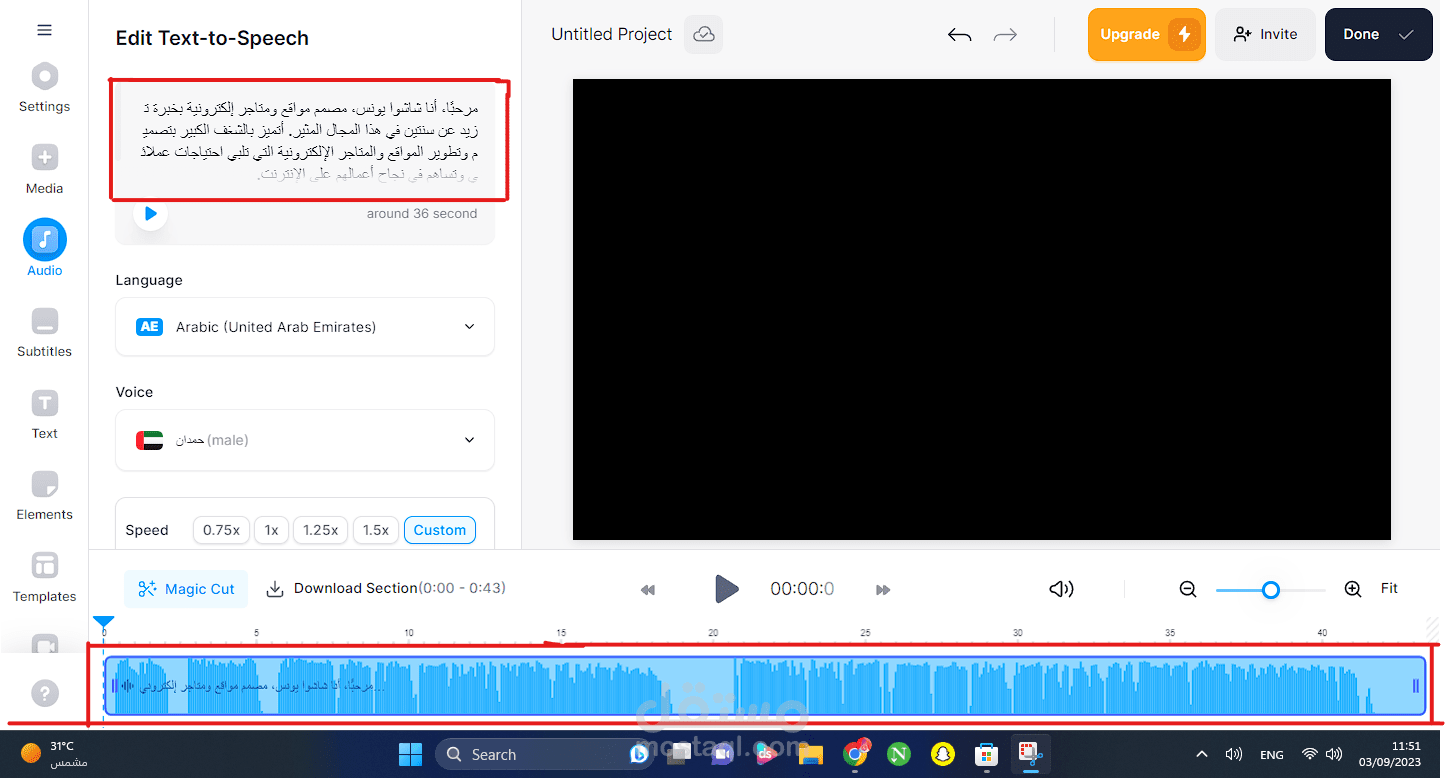Open the Language dropdown showing Arabic (United Arab Emirates)
Image resolution: width=1445 pixels, height=778 pixels.
(305, 327)
